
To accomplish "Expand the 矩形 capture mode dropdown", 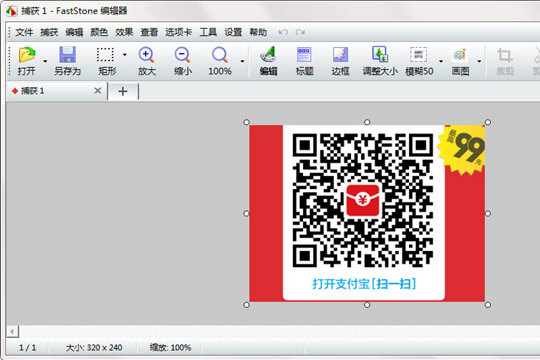I will [125, 54].
